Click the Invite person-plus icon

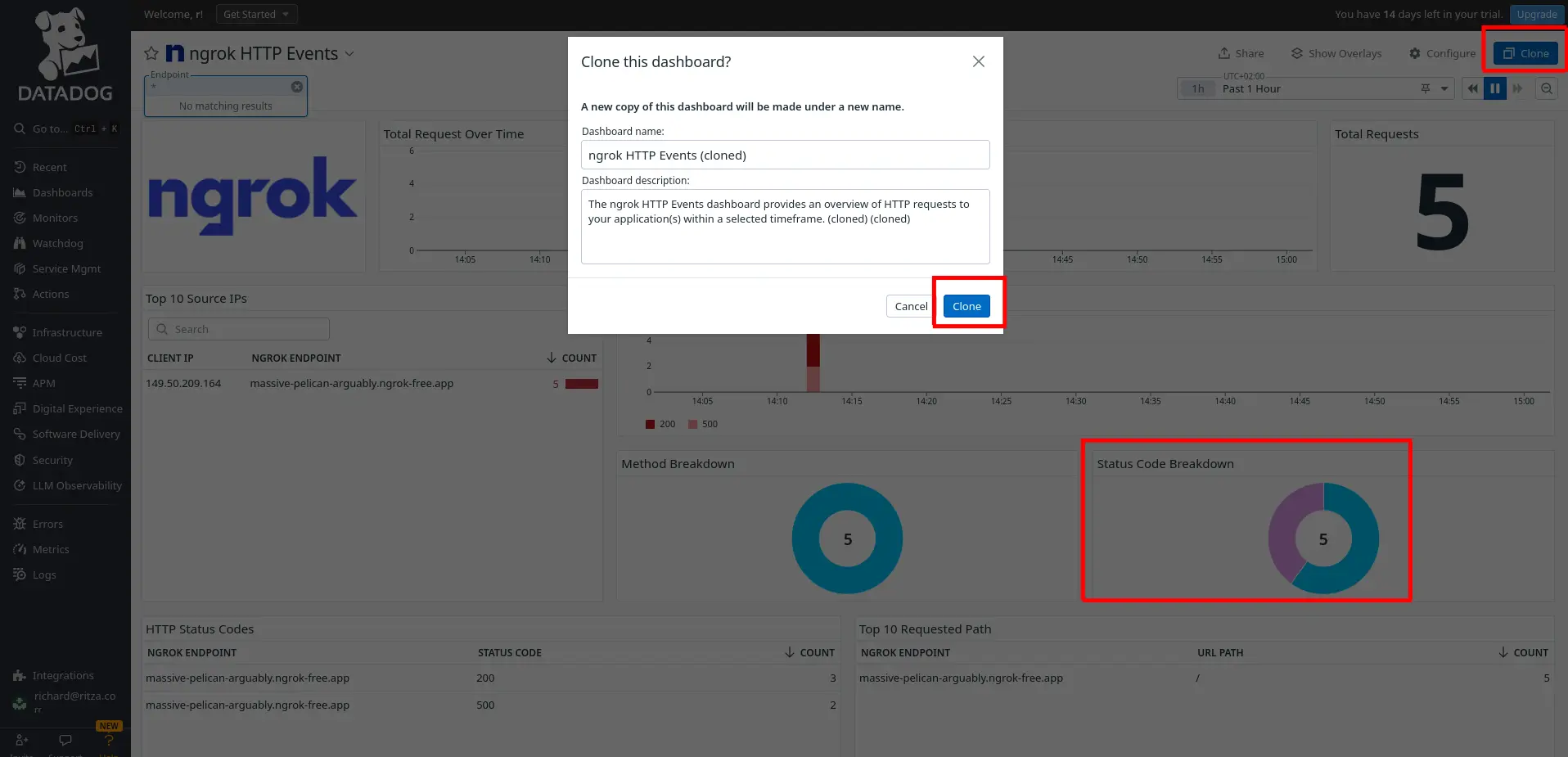[x=22, y=740]
